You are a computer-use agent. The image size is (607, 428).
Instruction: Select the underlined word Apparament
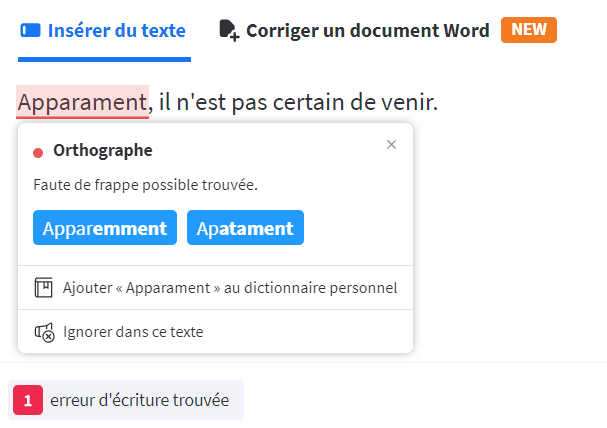(82, 102)
